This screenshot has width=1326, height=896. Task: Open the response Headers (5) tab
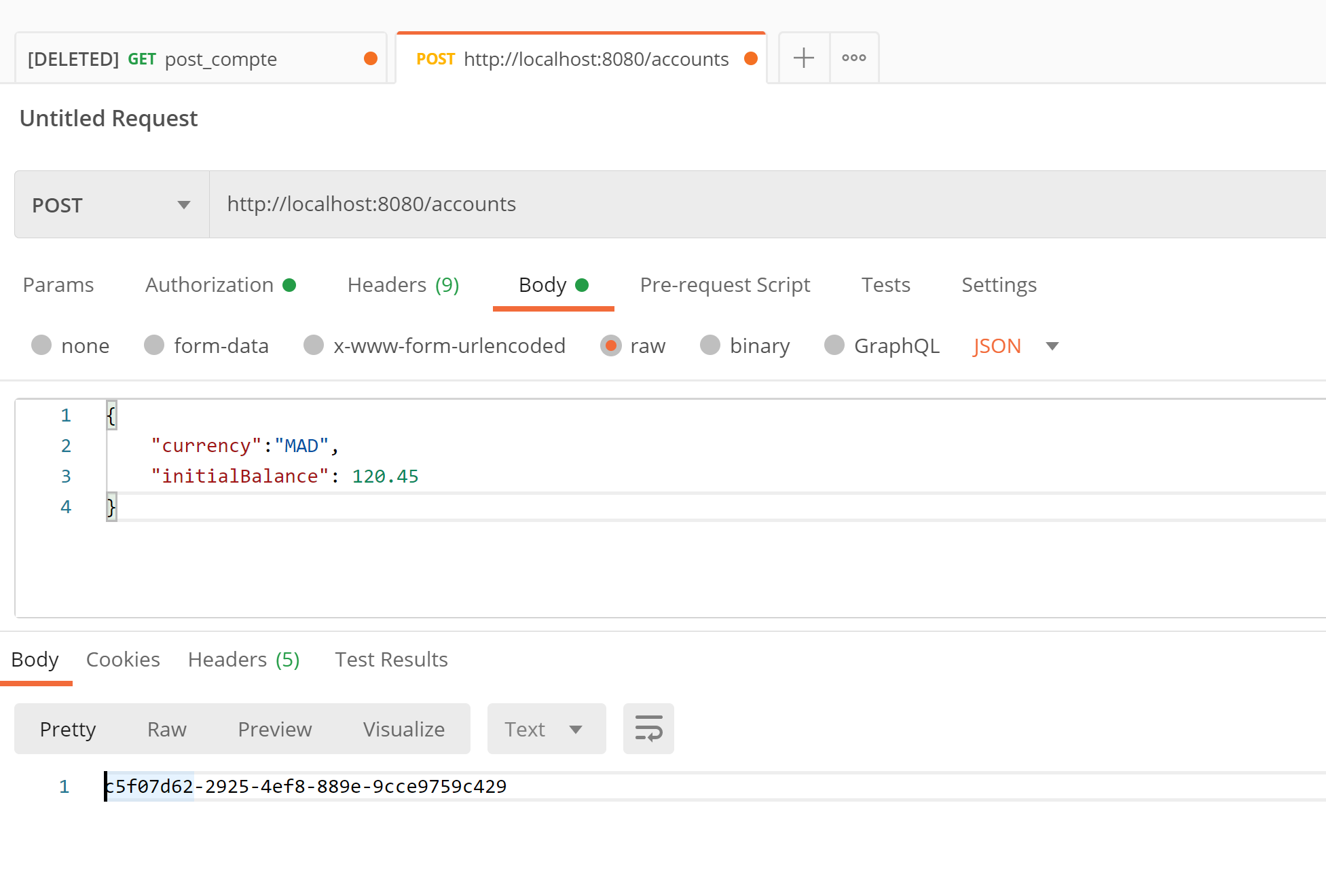pos(244,660)
